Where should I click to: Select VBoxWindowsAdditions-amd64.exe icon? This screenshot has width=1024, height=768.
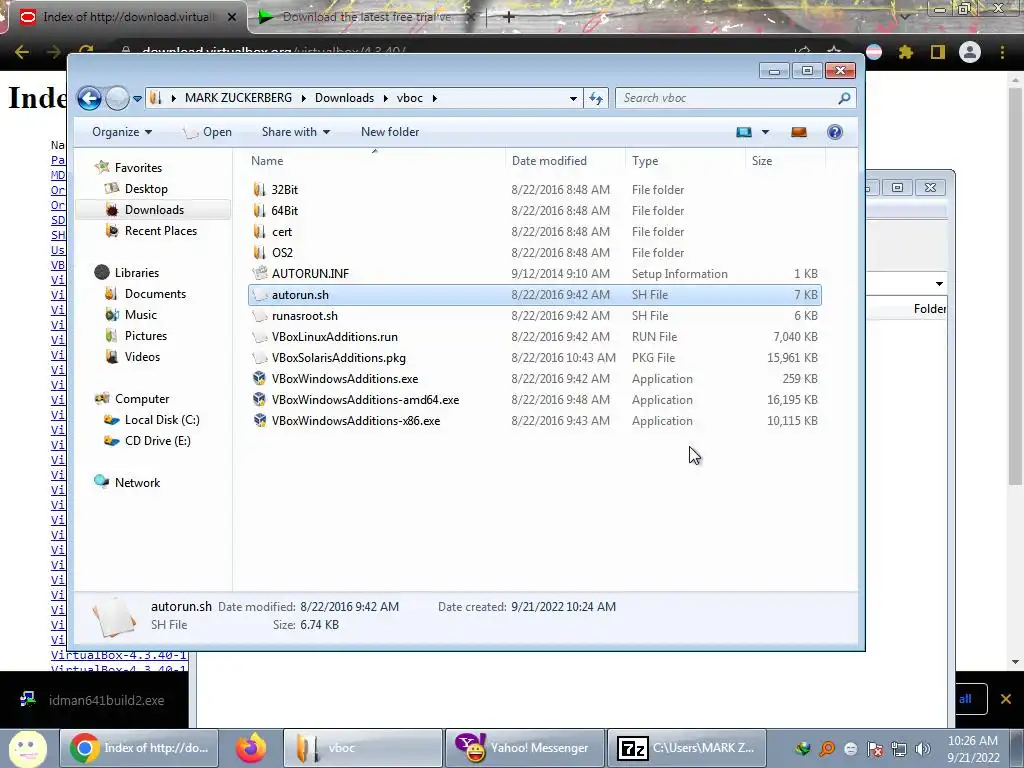(260, 400)
